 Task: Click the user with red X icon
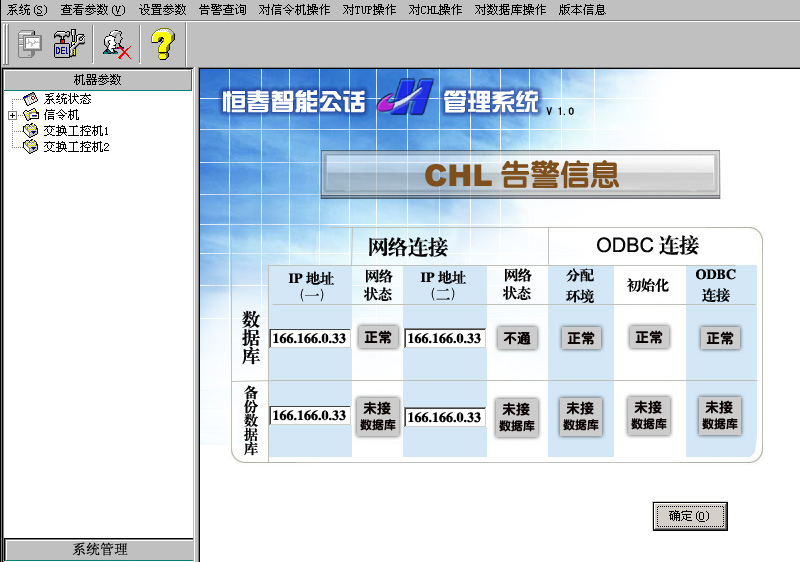[x=117, y=45]
